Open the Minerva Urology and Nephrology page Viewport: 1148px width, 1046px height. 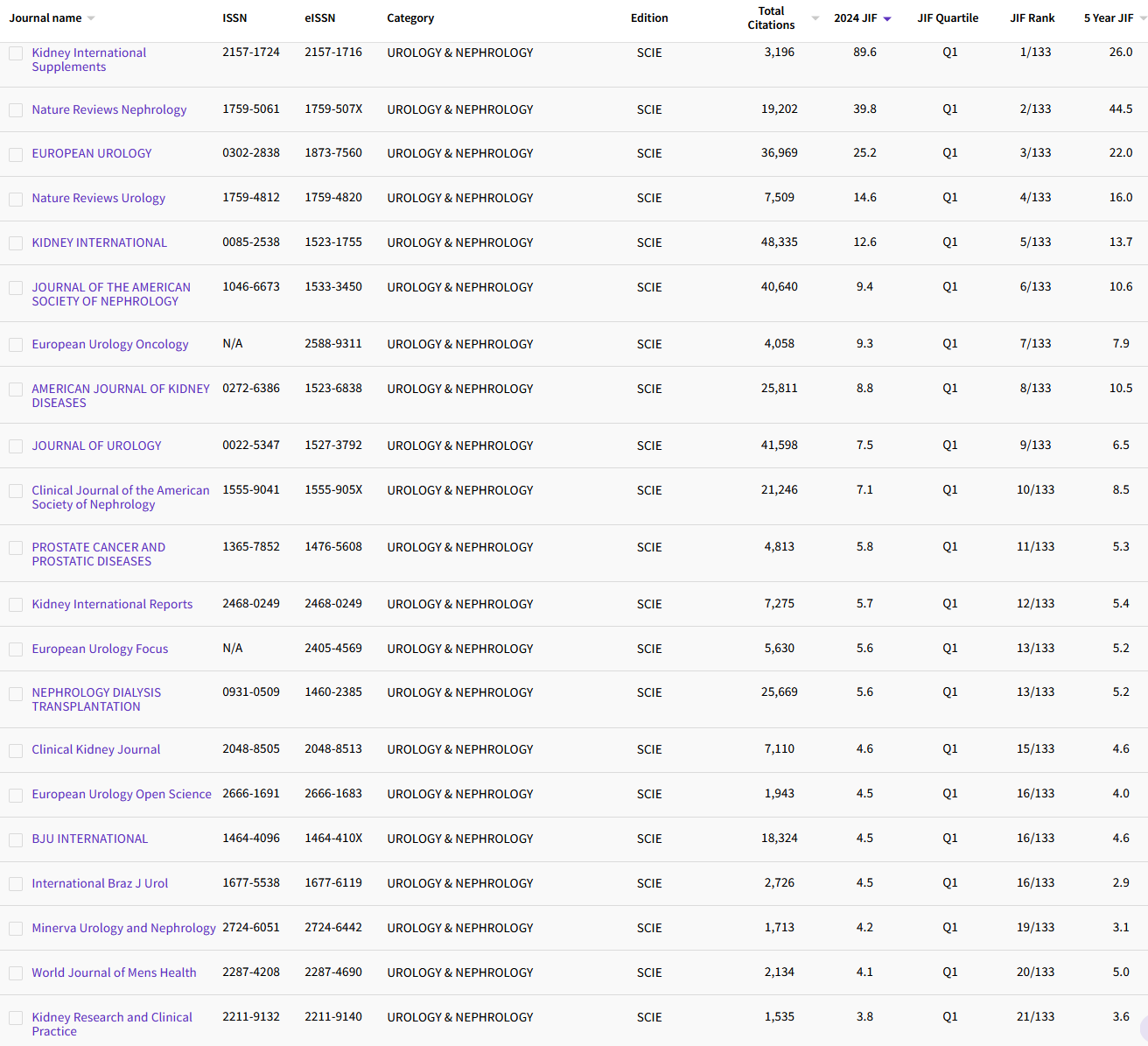click(x=123, y=928)
